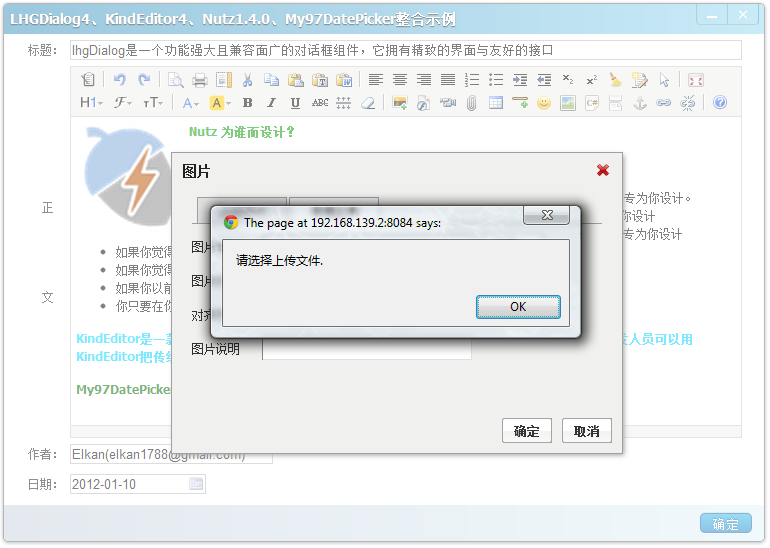Click the 标题 title input field

[406, 50]
